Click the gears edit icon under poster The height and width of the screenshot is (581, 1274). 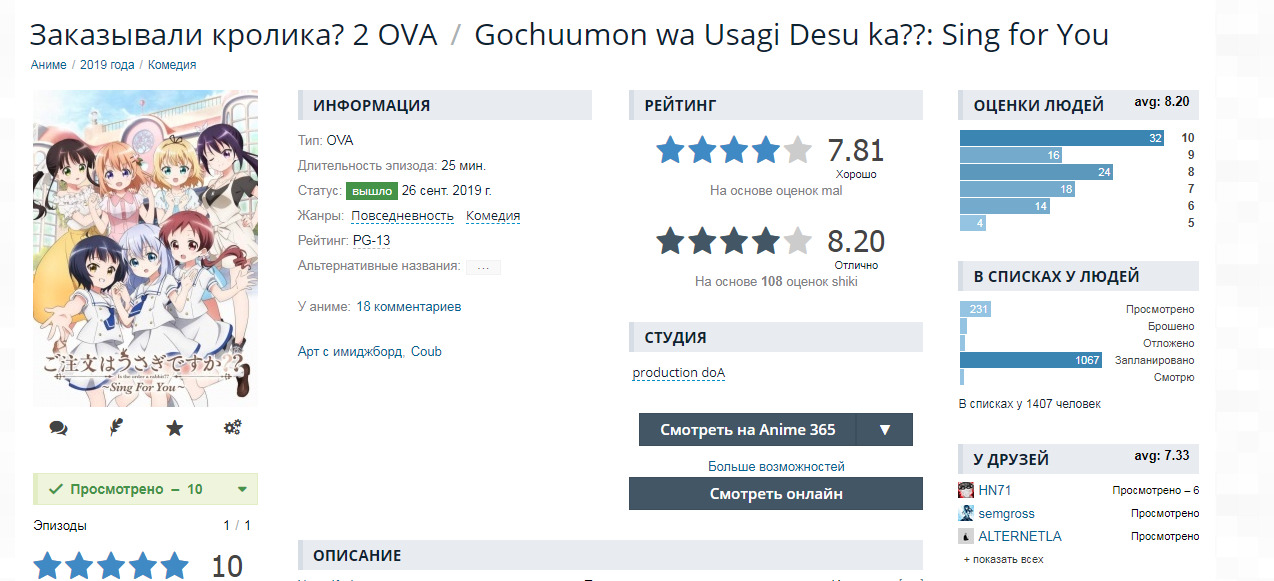pos(232,428)
